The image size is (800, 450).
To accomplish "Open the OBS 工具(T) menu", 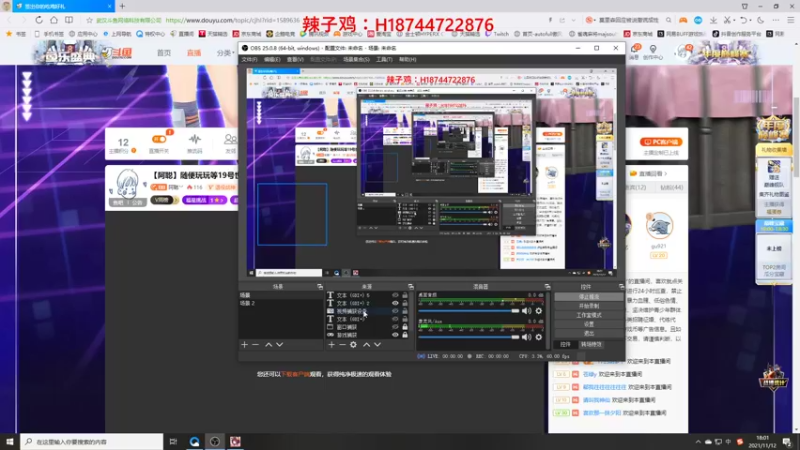I will click(384, 60).
